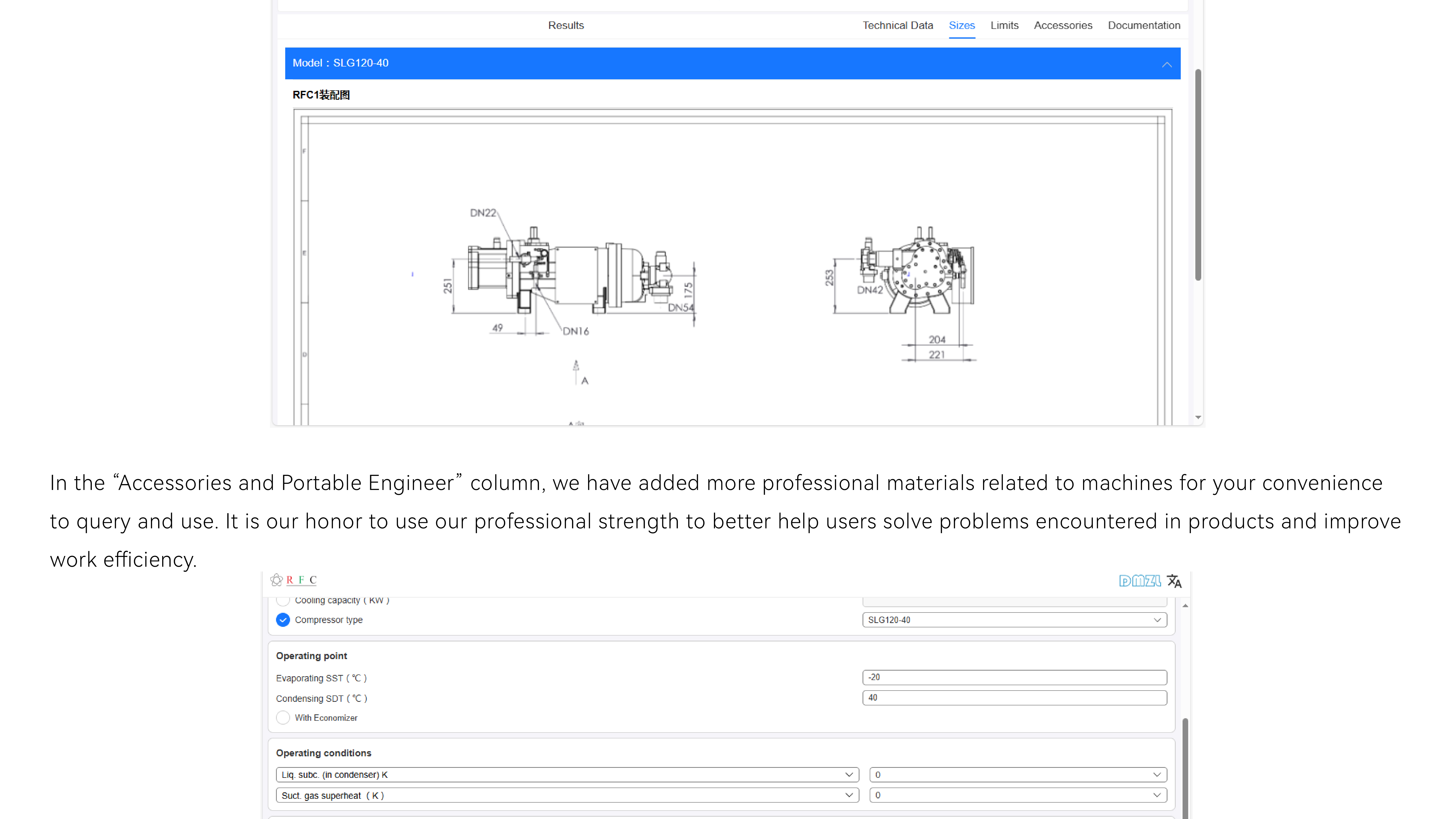Screen dimensions: 1456x819
Task: Select the Sizes tab
Action: (962, 25)
